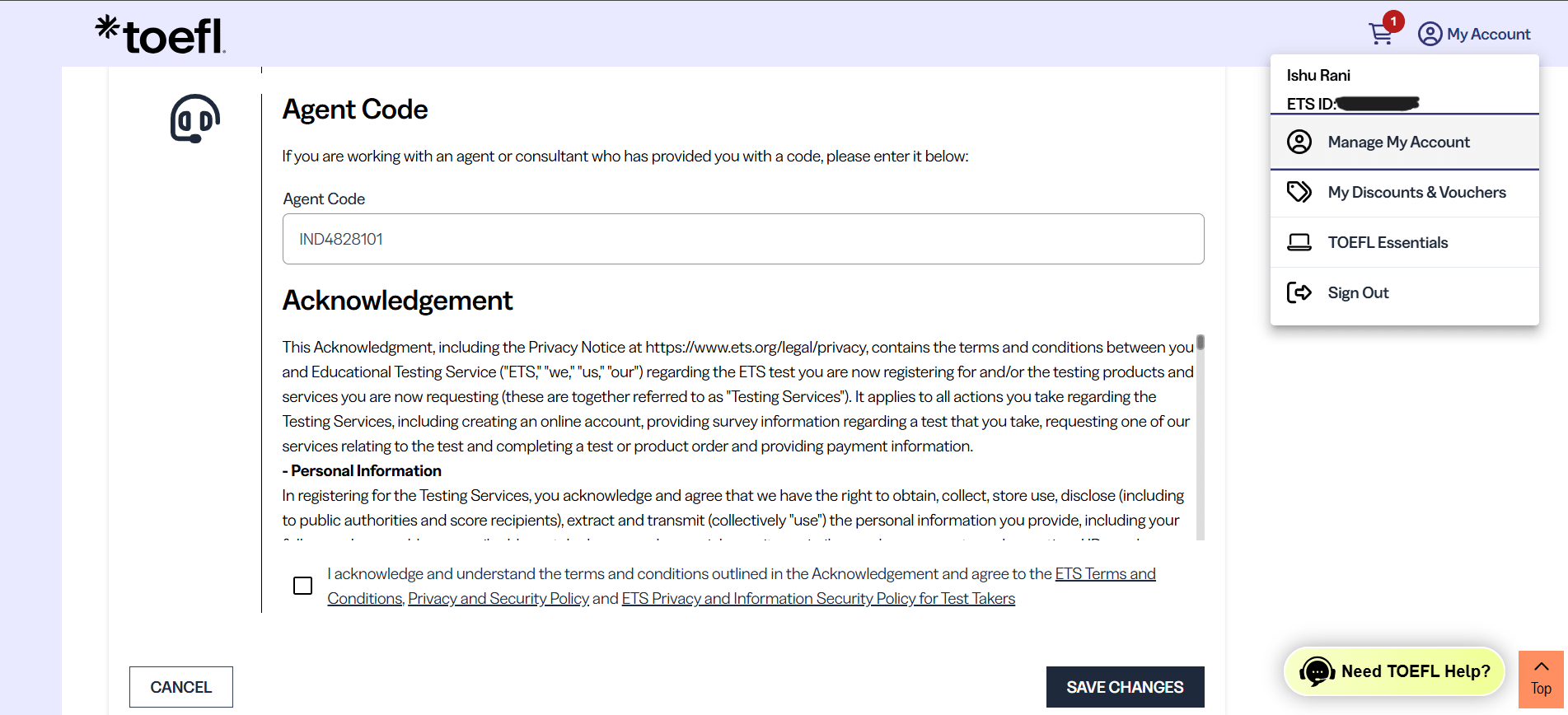Open the TOEFL Help chat bubble icon
The width and height of the screenshot is (1568, 715).
coord(1318,671)
